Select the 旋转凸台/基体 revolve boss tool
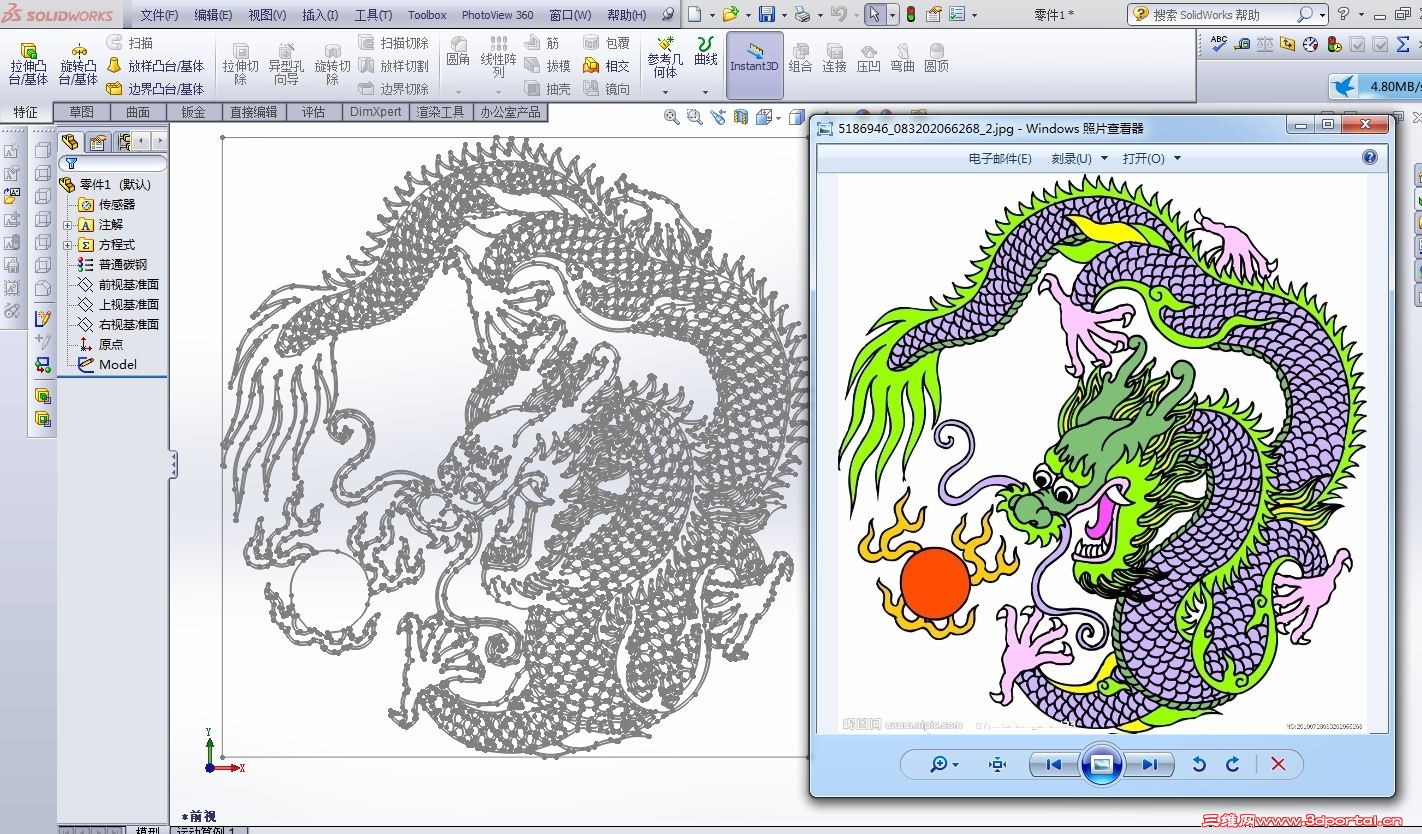This screenshot has height=834, width=1422. 77,64
